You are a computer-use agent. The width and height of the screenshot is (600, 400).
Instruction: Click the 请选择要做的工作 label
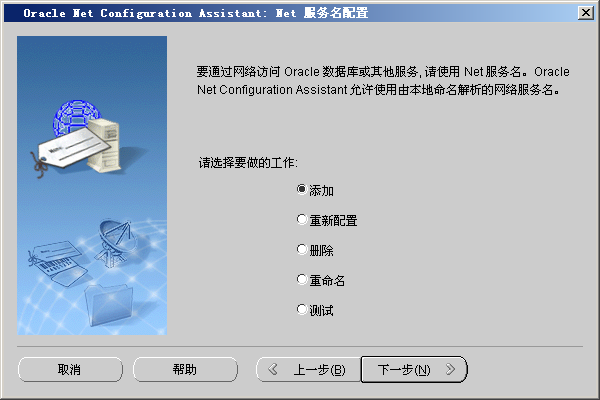pos(248,163)
